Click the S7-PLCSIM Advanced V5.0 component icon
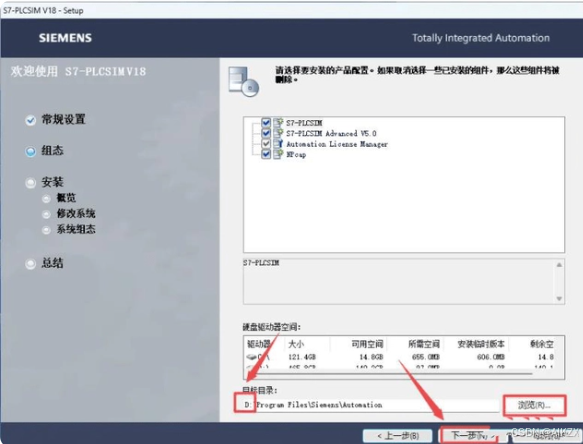The width and height of the screenshot is (583, 444). 278,133
